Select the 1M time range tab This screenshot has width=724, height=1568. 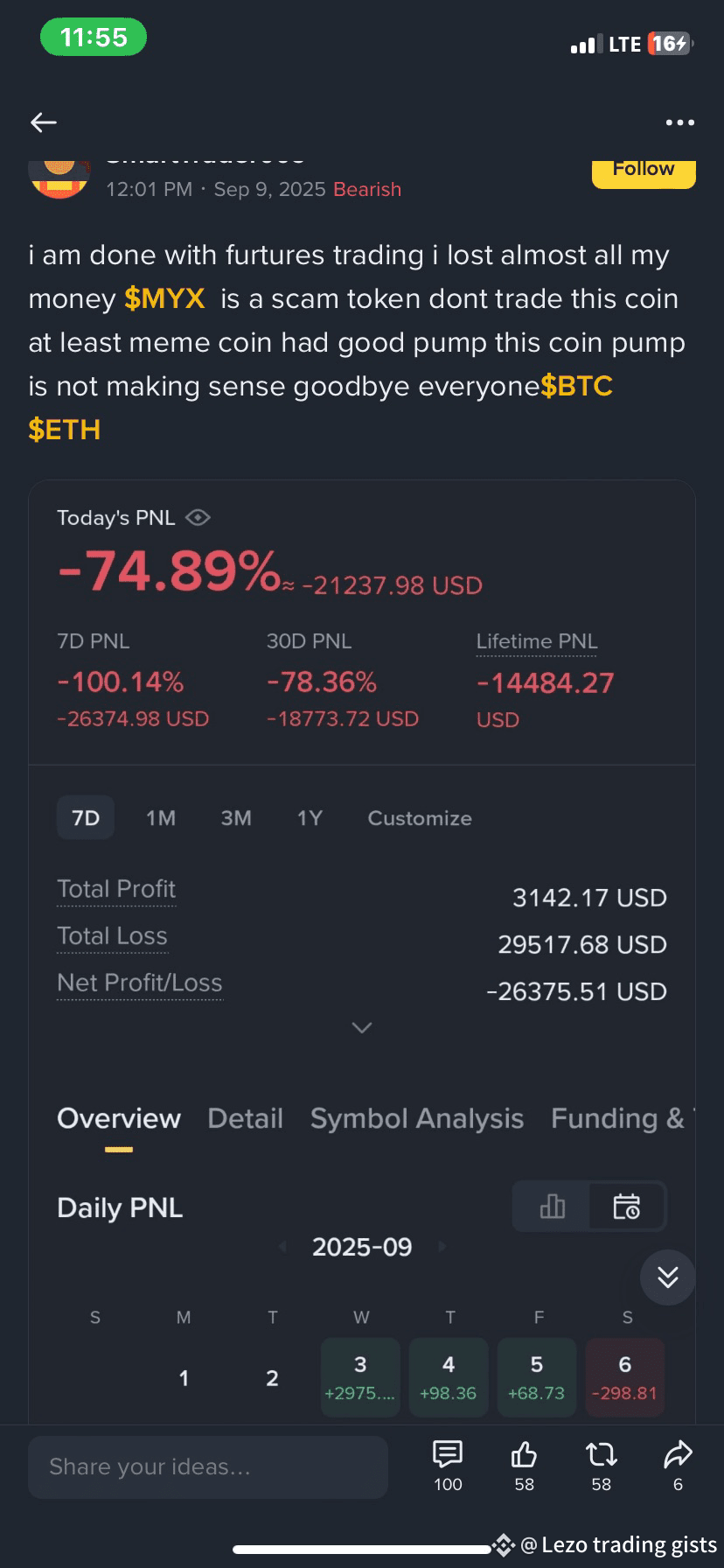pyautogui.click(x=161, y=818)
